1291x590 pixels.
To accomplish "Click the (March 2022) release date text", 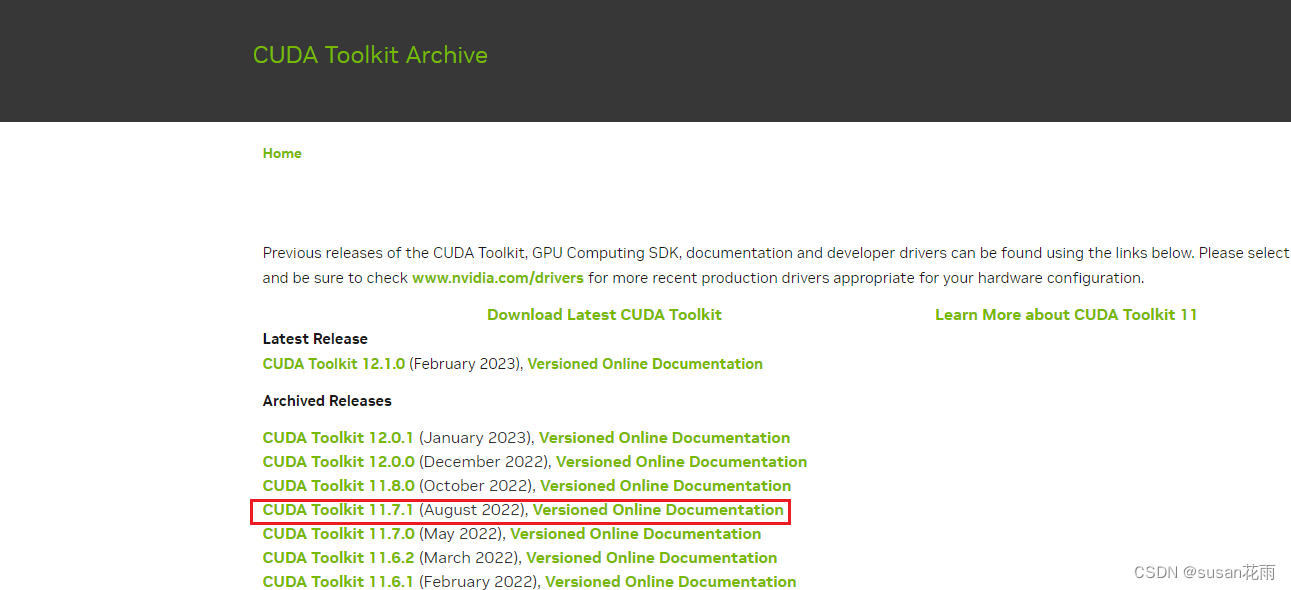I will pyautogui.click(x=469, y=558).
